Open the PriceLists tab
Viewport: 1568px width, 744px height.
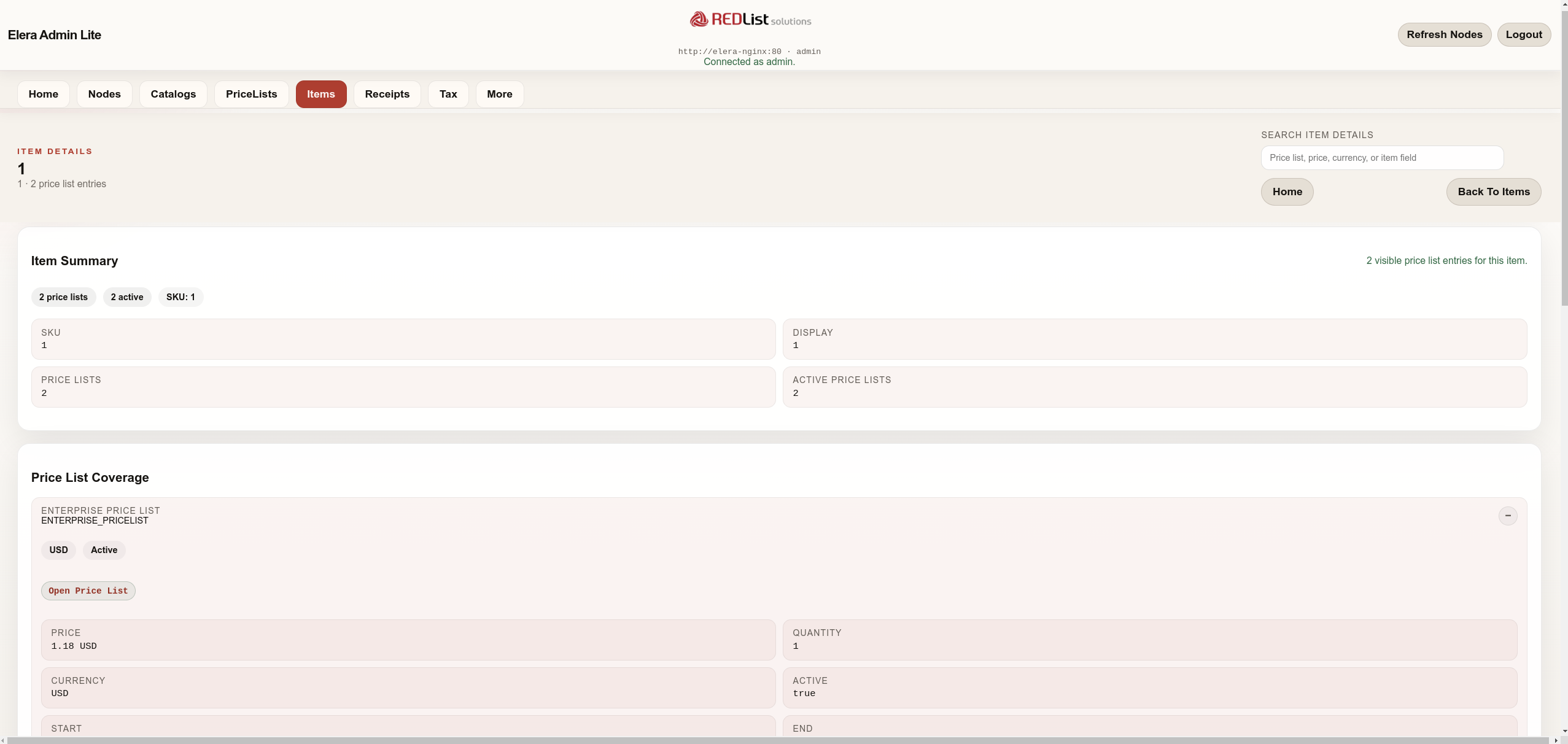[251, 94]
